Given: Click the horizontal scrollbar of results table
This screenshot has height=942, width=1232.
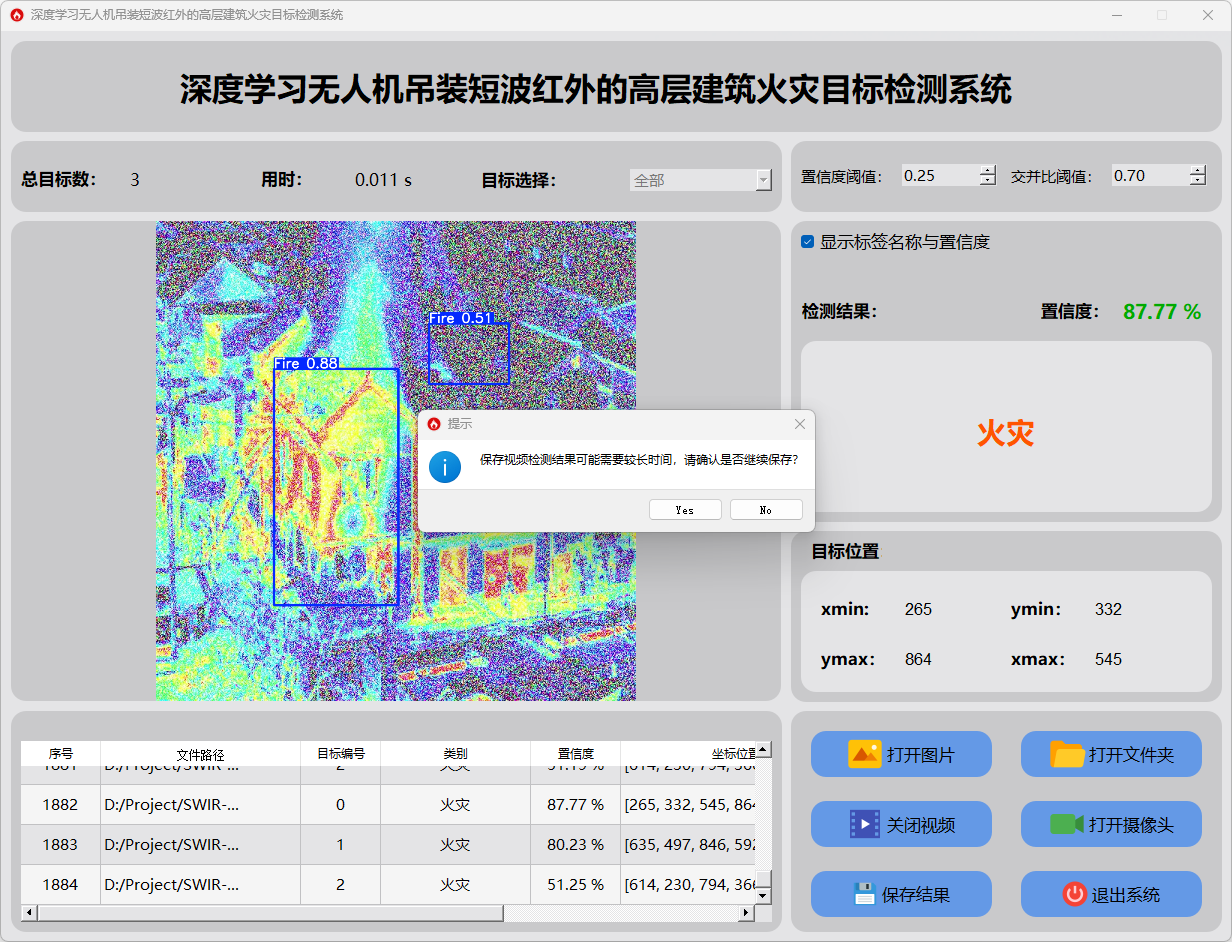Looking at the screenshot, I should pos(270,913).
